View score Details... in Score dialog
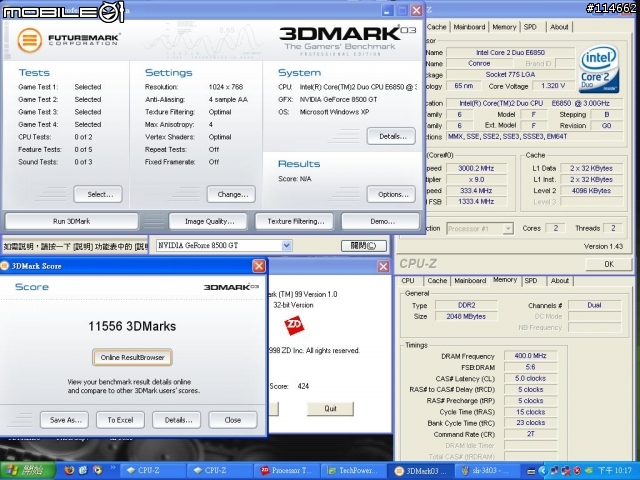This screenshot has height=480, width=640. pyautogui.click(x=177, y=420)
